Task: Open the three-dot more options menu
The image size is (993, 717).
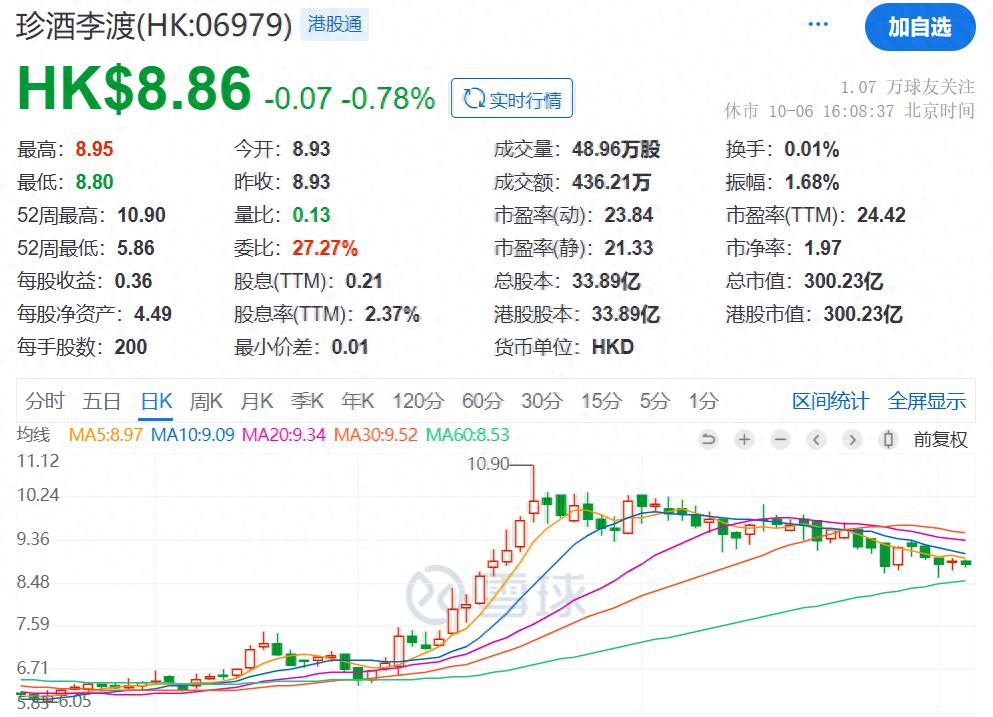Action: [819, 25]
